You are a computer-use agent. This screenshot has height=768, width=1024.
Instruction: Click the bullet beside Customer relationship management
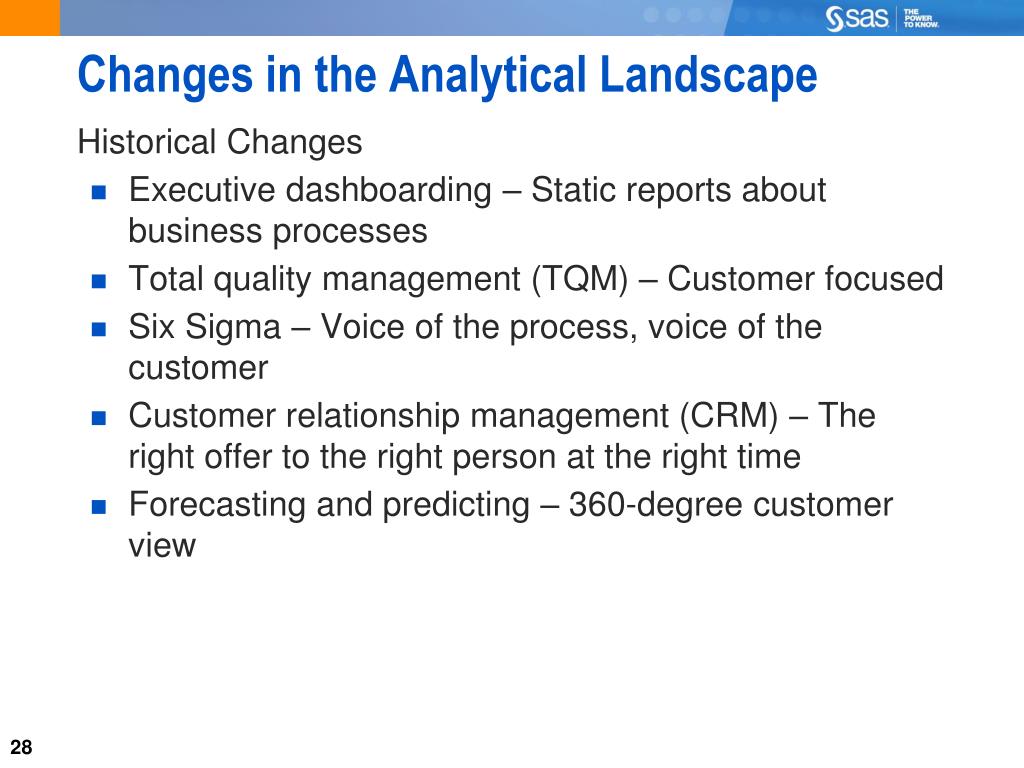(x=99, y=418)
